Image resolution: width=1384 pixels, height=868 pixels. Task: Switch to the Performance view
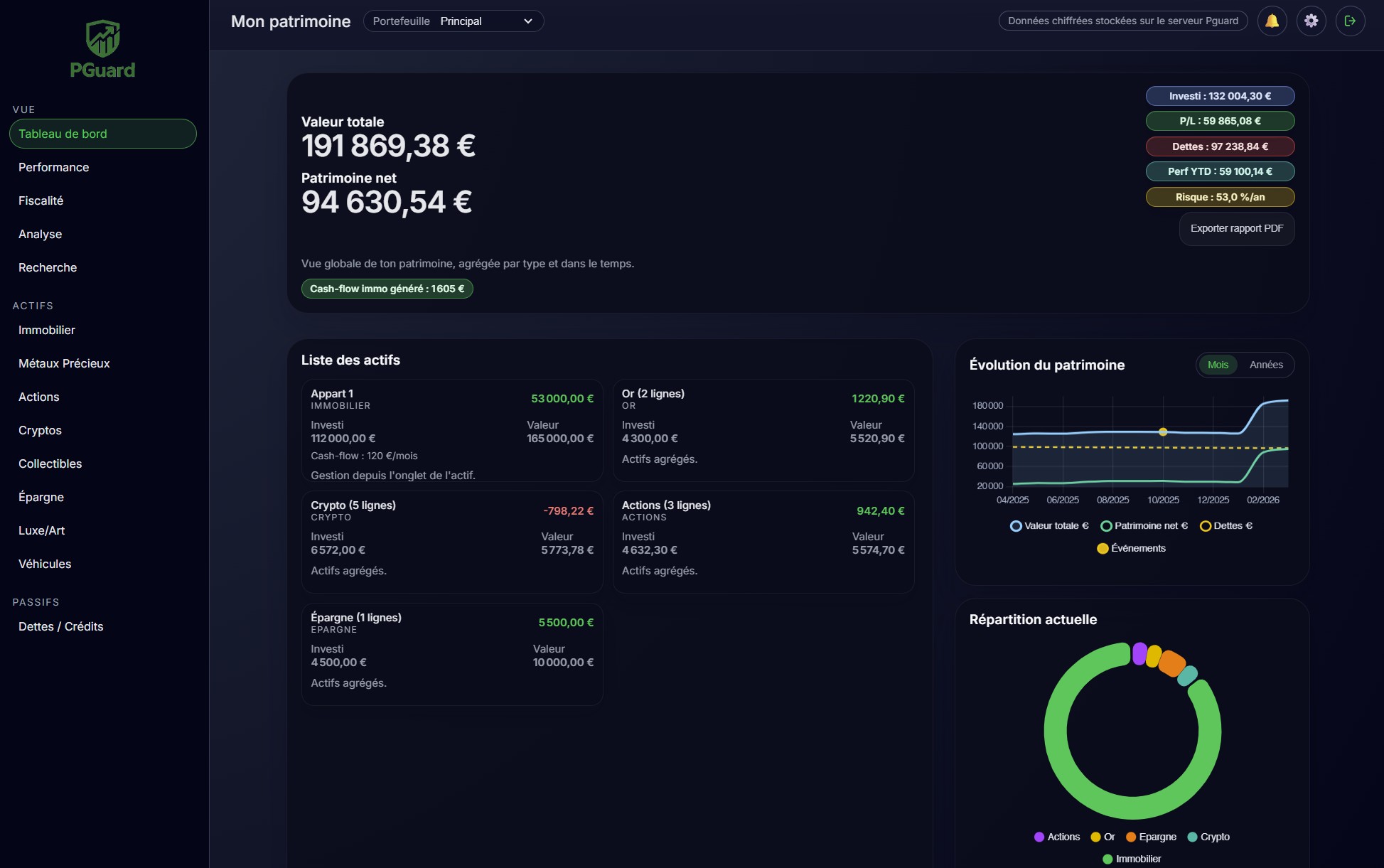pyautogui.click(x=53, y=167)
